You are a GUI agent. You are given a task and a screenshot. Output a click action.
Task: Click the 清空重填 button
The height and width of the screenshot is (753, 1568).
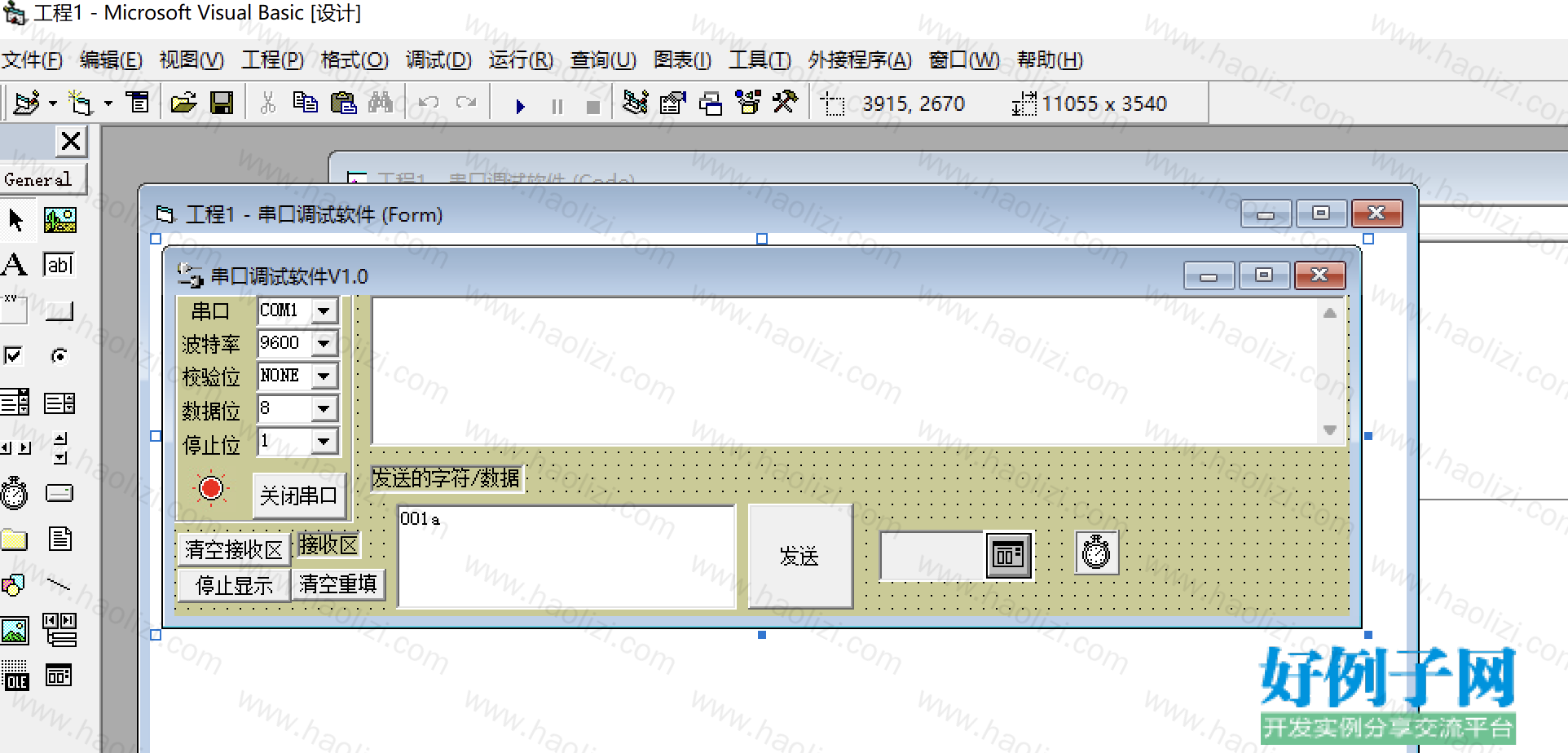click(x=337, y=584)
